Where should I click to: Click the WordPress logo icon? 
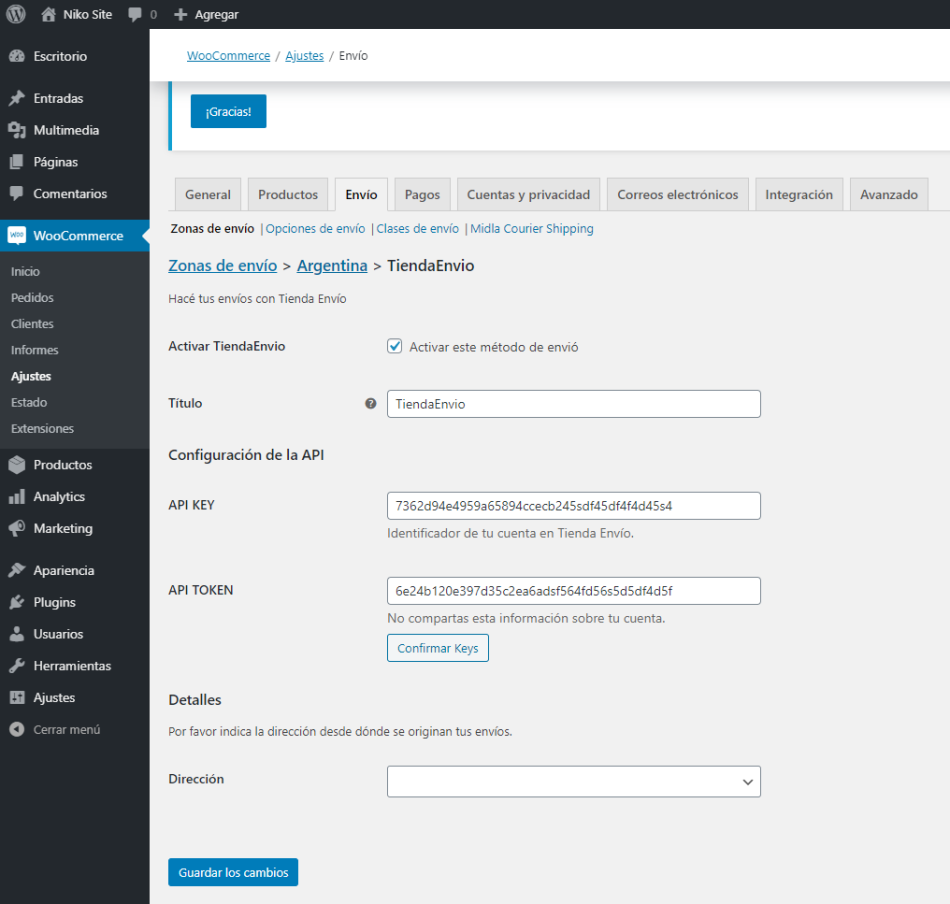[16, 14]
